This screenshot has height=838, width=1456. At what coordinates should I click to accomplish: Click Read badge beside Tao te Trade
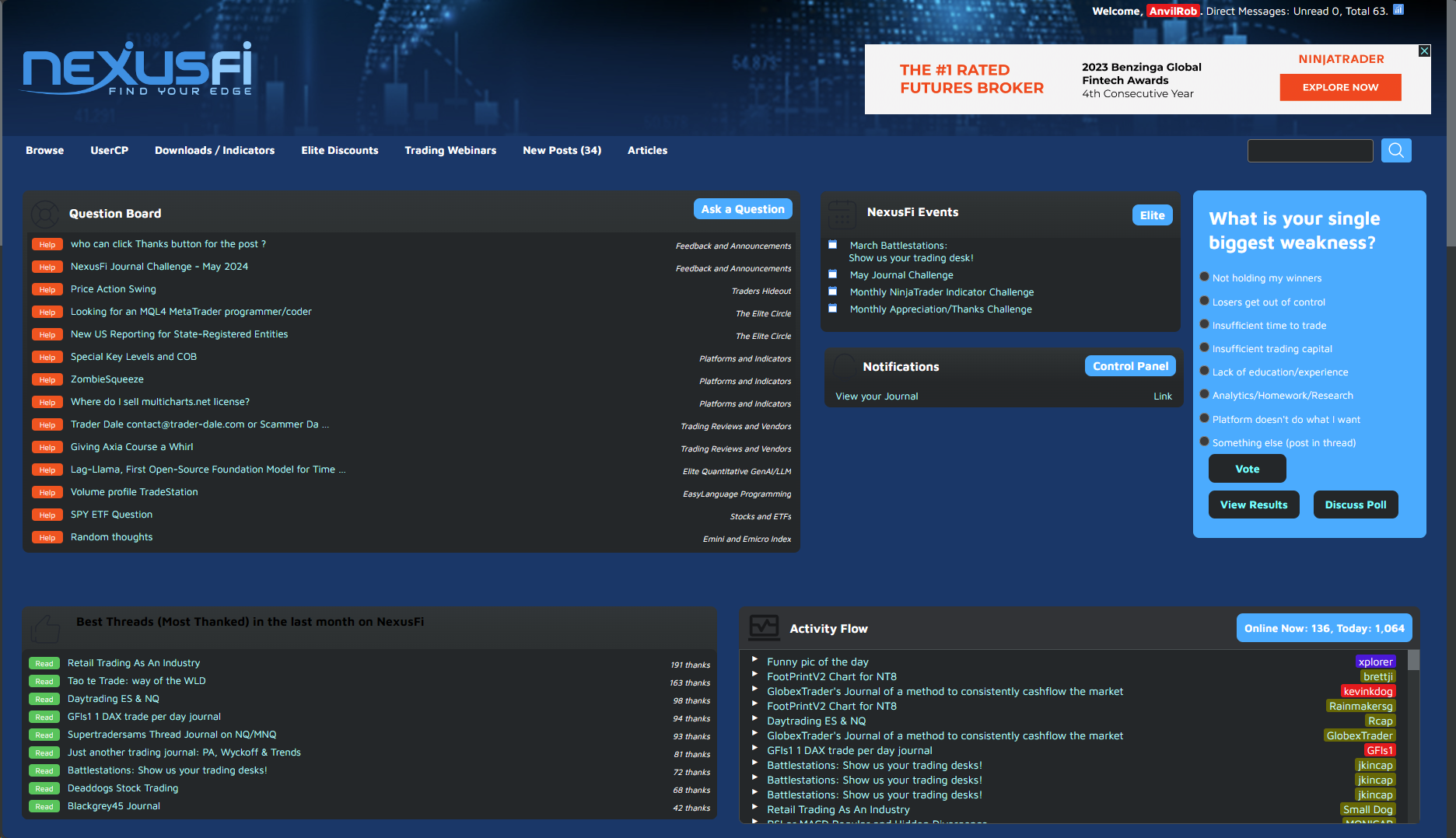click(x=44, y=681)
